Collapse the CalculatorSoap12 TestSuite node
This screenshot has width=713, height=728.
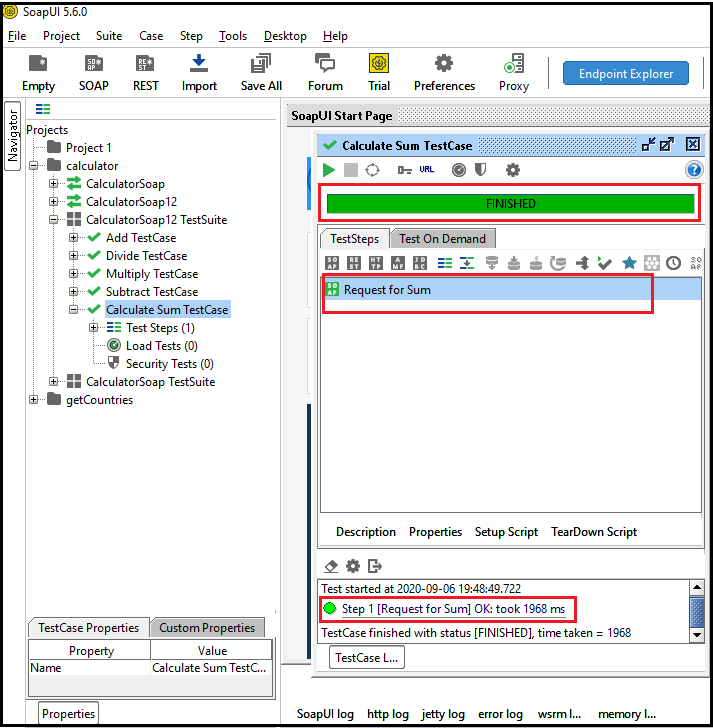coord(53,220)
